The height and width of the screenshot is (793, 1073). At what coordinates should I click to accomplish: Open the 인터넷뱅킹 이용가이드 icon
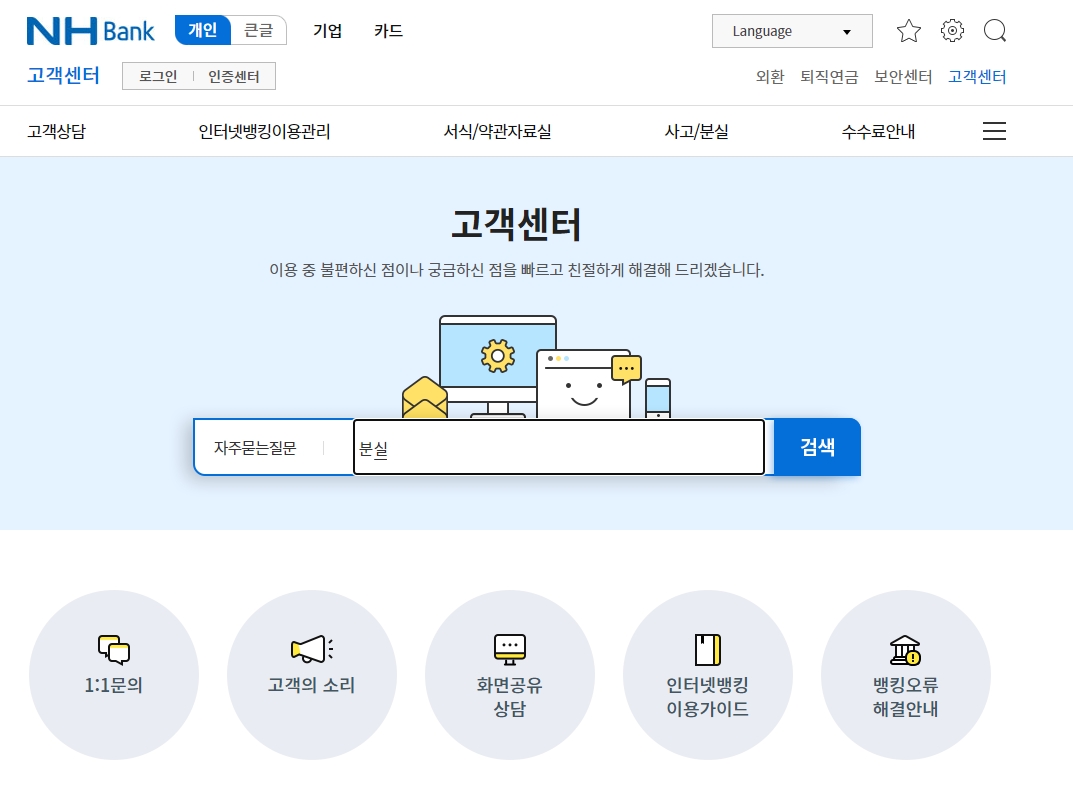[x=708, y=675]
